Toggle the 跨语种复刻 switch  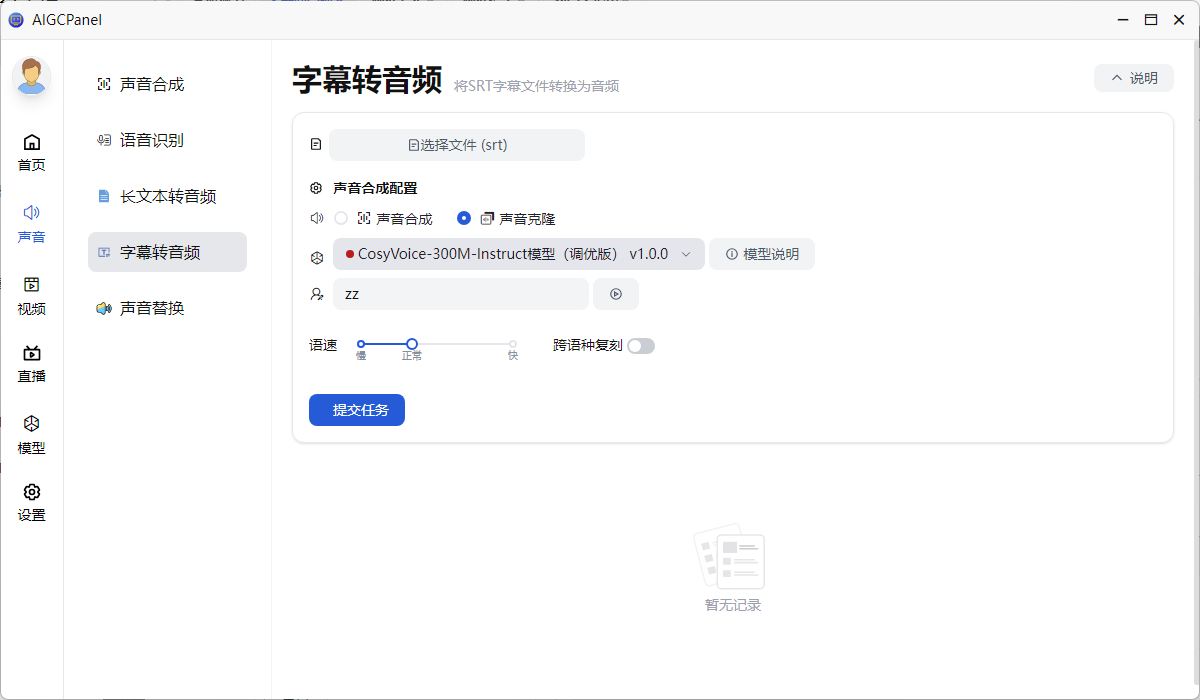[x=640, y=346]
